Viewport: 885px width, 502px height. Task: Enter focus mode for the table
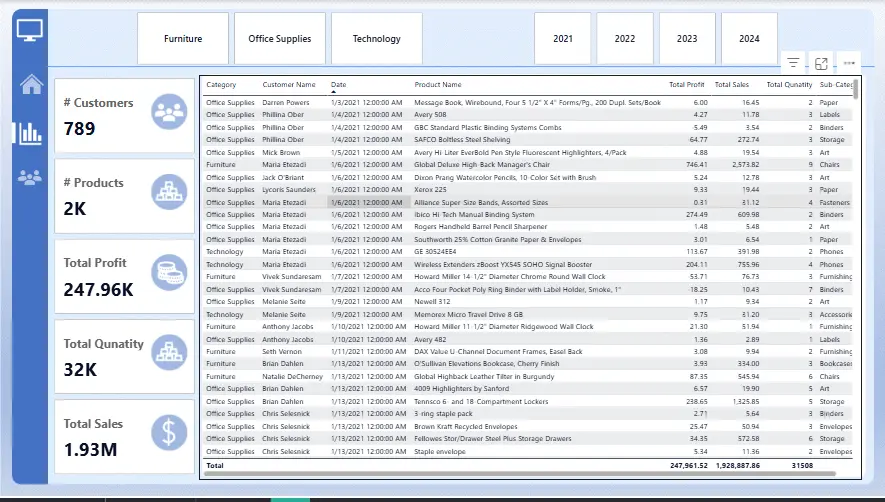pyautogui.click(x=821, y=63)
